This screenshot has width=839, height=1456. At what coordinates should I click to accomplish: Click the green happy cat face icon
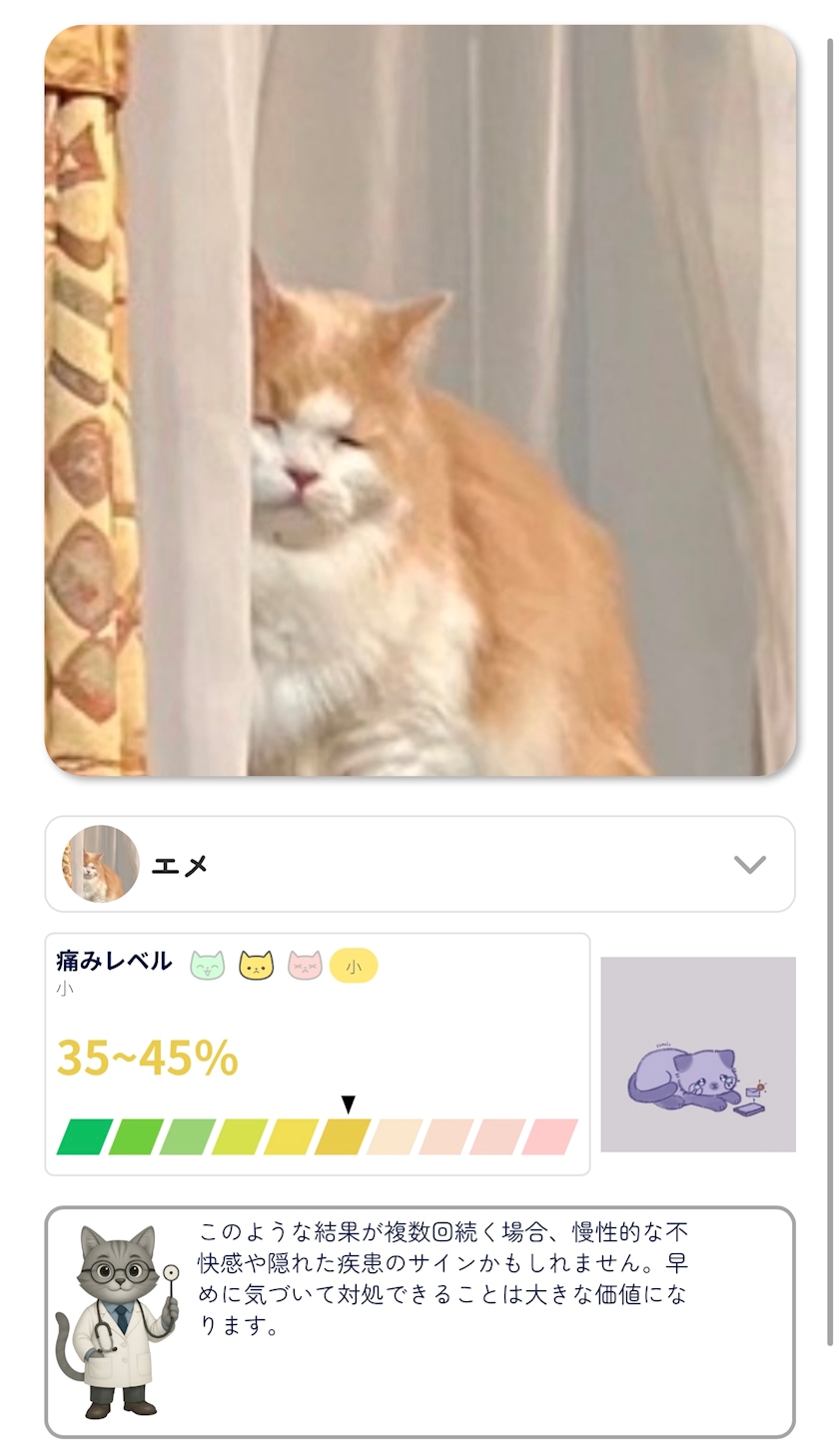(208, 966)
